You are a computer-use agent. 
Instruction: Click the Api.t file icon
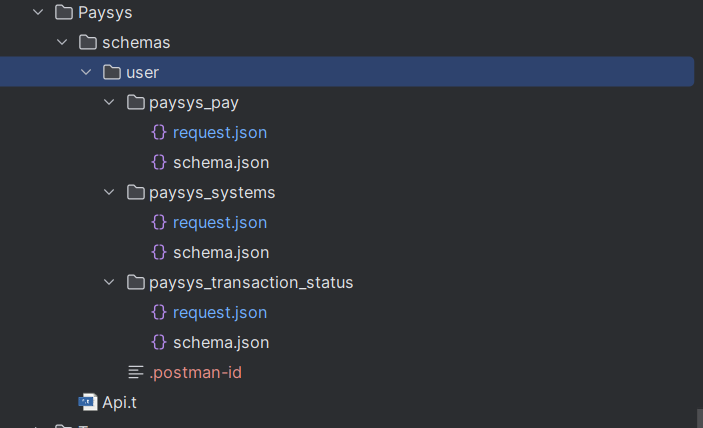tap(88, 402)
